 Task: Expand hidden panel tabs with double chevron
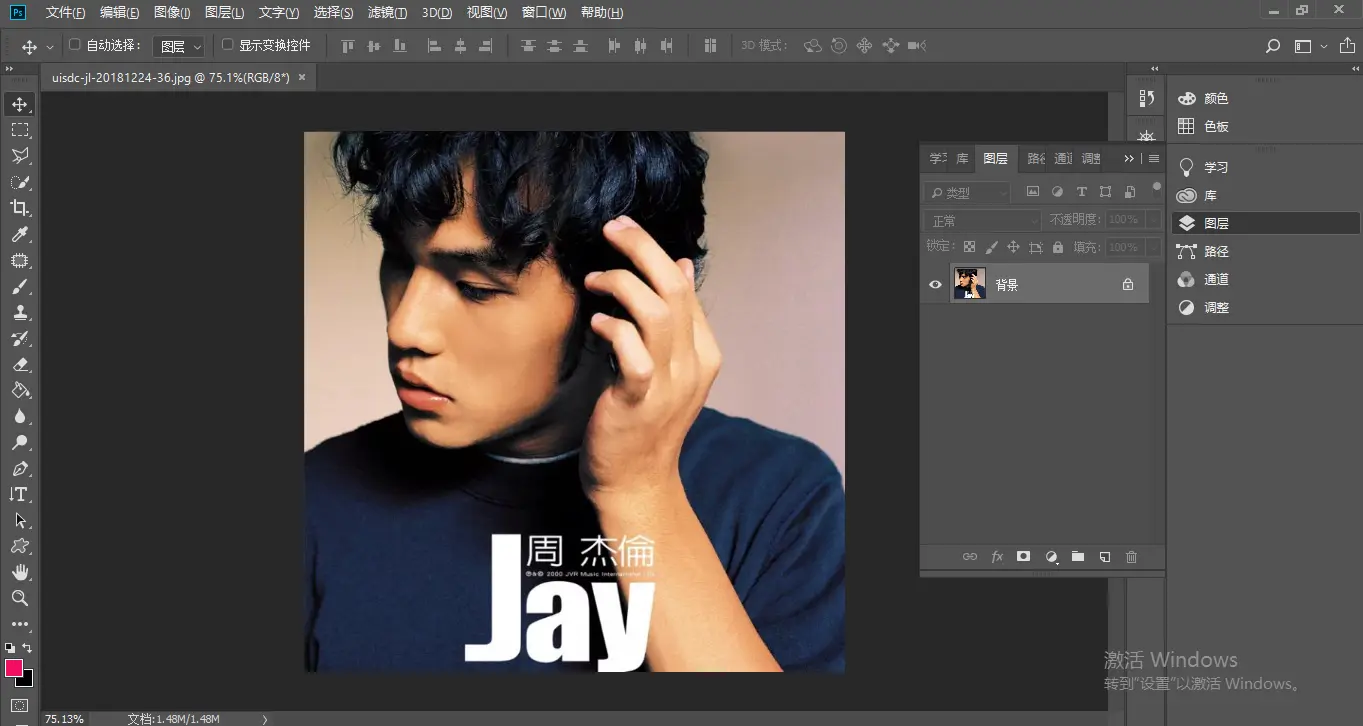1129,158
